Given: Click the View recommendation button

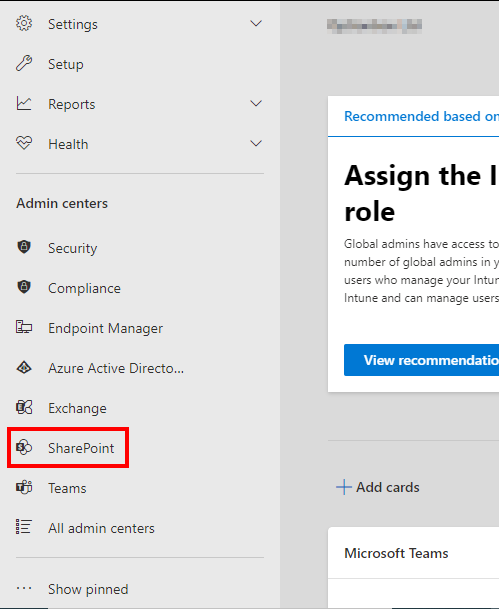Looking at the screenshot, I should (421, 360).
